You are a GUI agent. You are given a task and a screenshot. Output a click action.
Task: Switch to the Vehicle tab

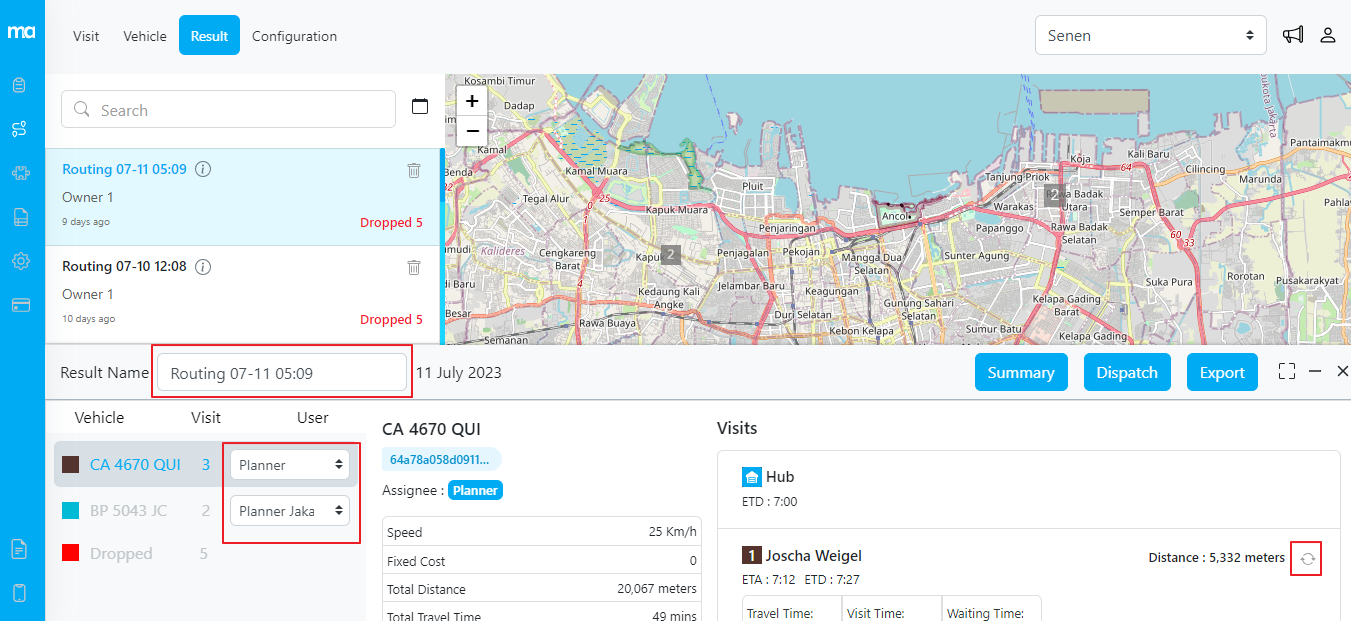pos(145,36)
